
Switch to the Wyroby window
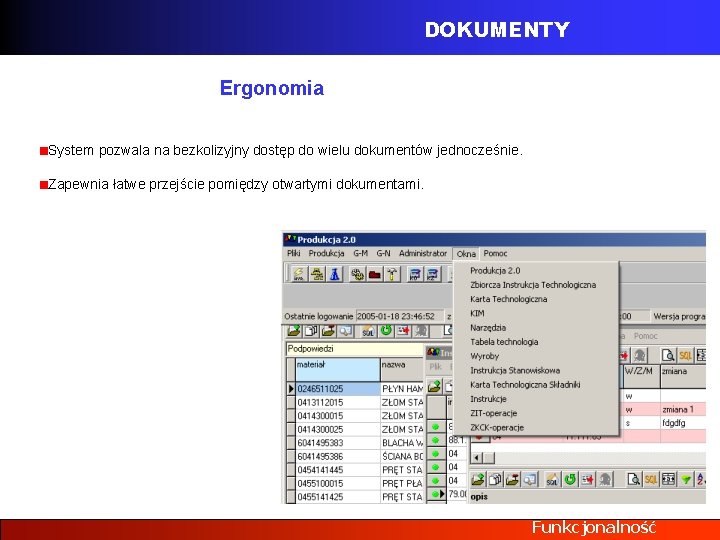coord(484,356)
